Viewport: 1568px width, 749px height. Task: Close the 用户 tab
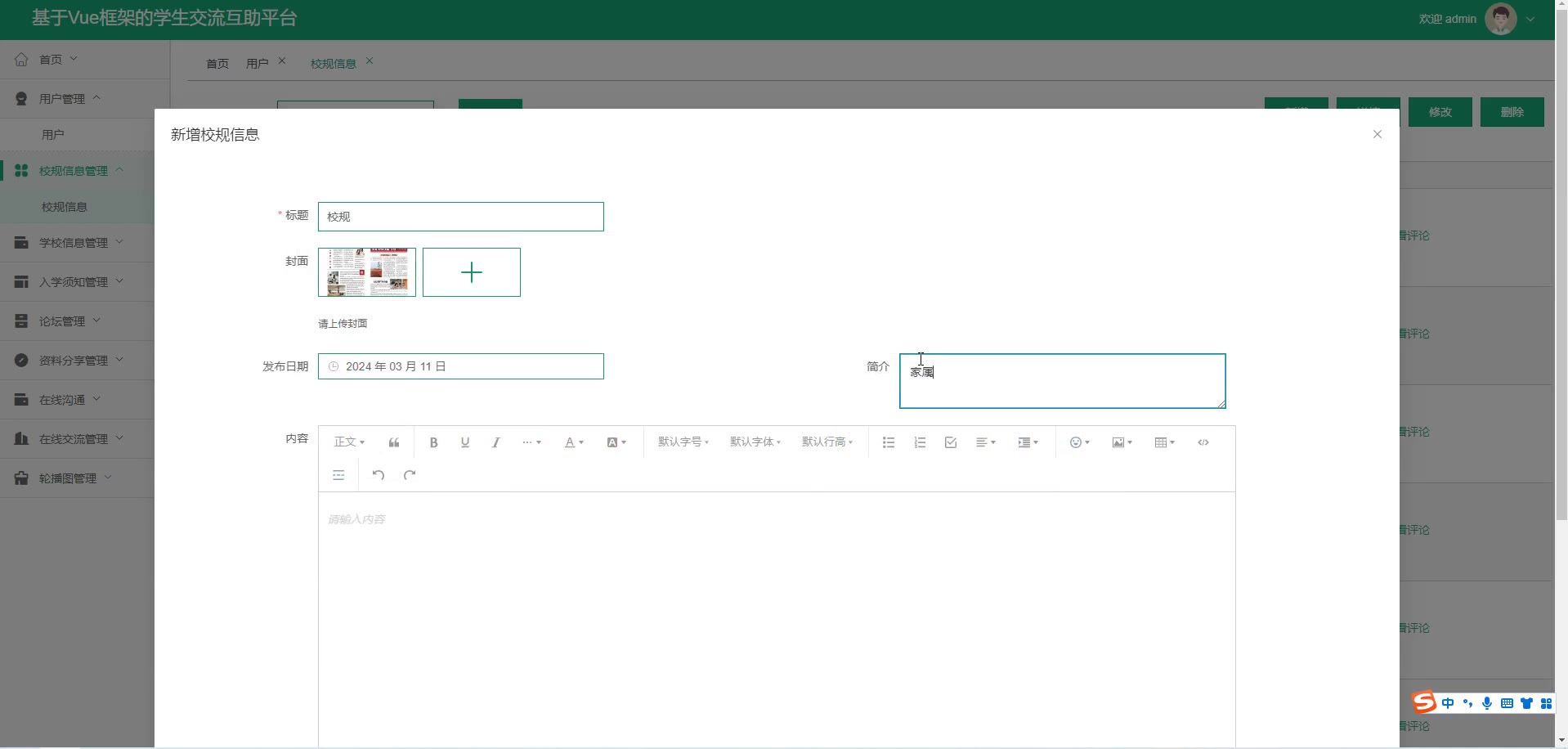point(282,61)
